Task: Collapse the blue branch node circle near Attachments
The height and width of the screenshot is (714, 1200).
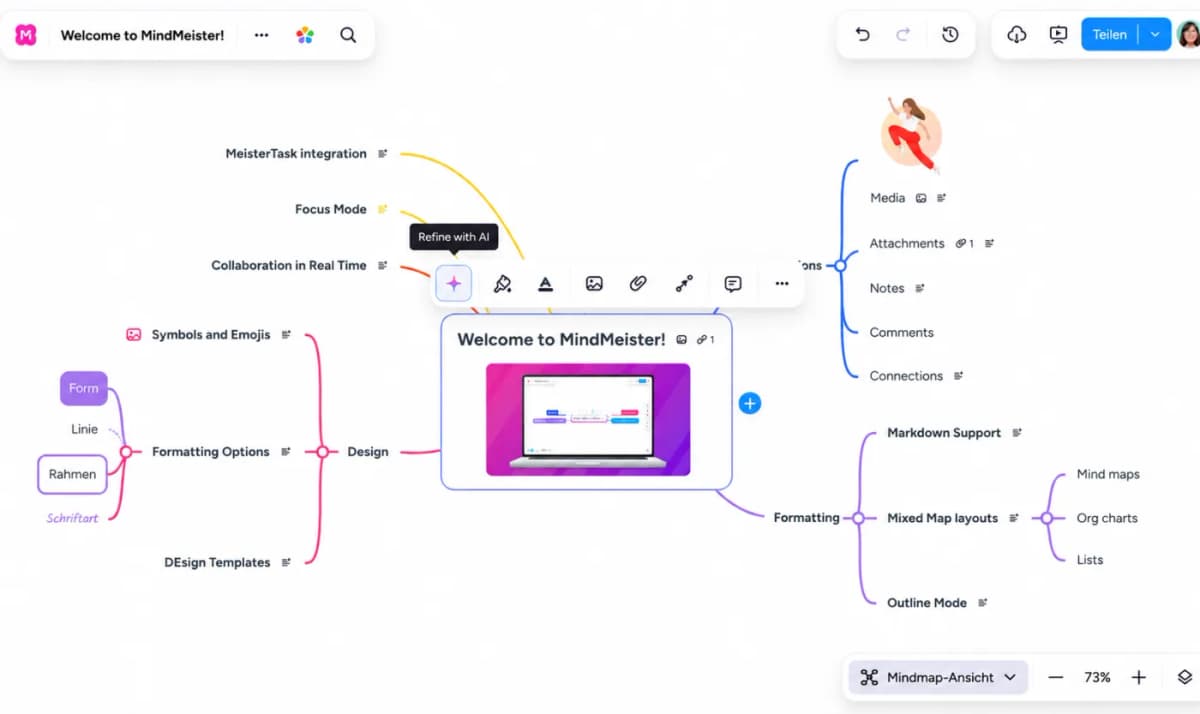Action: click(x=840, y=265)
